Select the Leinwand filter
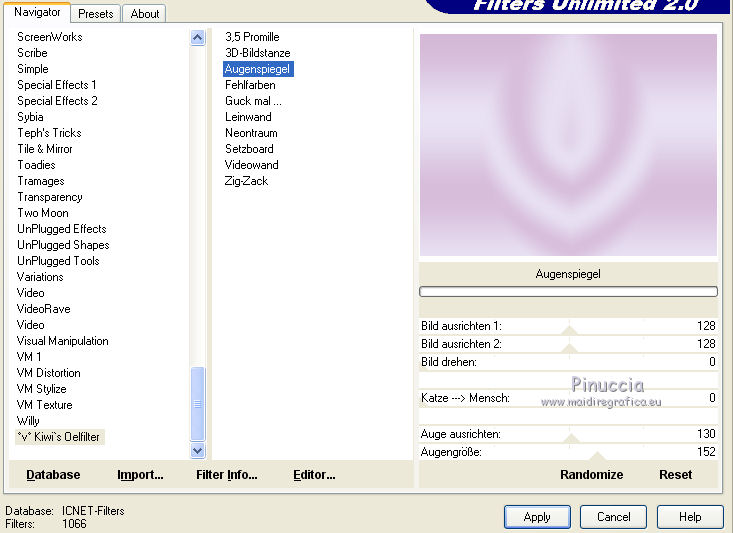This screenshot has width=733, height=533. [x=248, y=117]
